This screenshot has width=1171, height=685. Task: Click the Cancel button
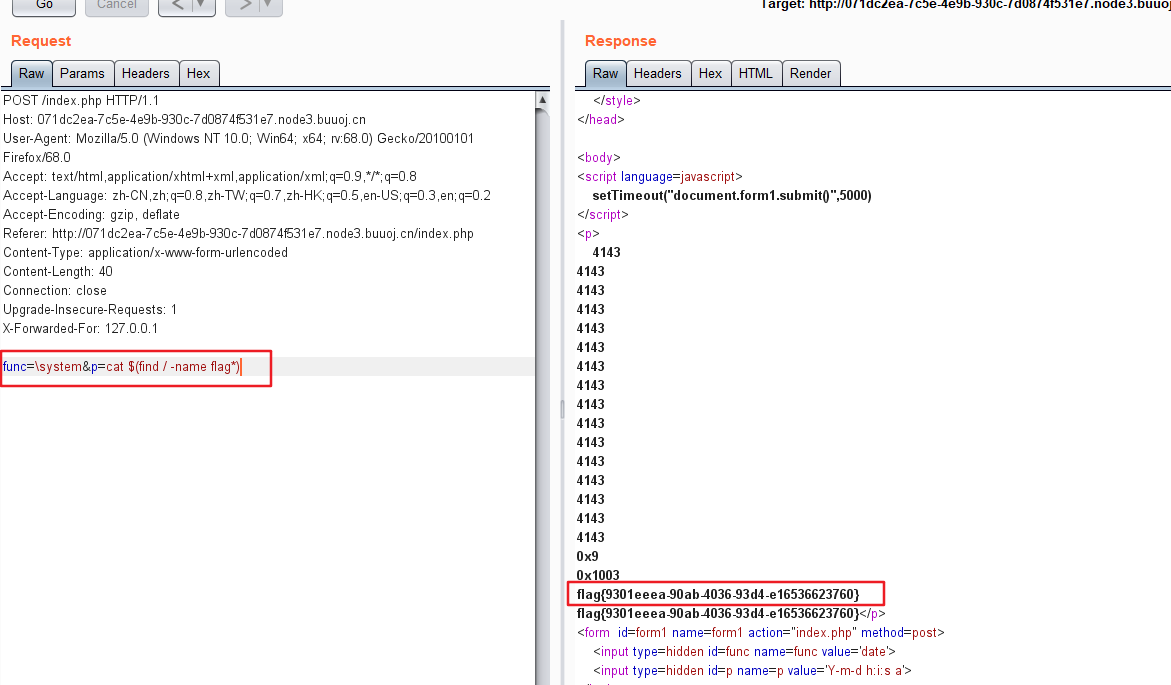click(117, 6)
